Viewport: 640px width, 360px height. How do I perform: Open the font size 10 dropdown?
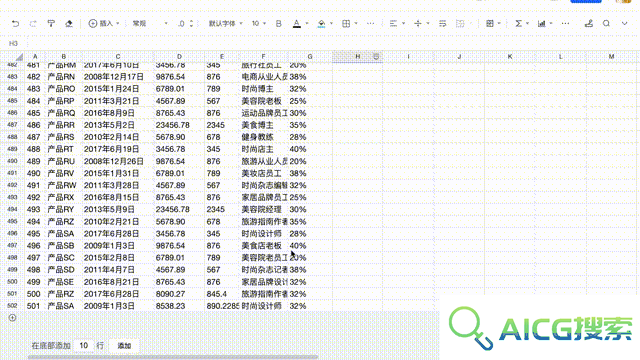pyautogui.click(x=259, y=24)
